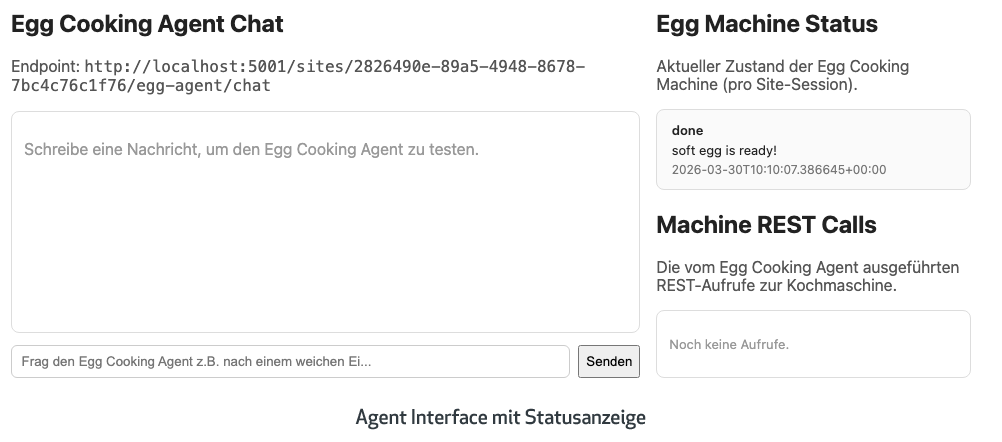
Task: Focus the 'Frag den Egg Cooking Agent' input
Action: (x=290, y=361)
